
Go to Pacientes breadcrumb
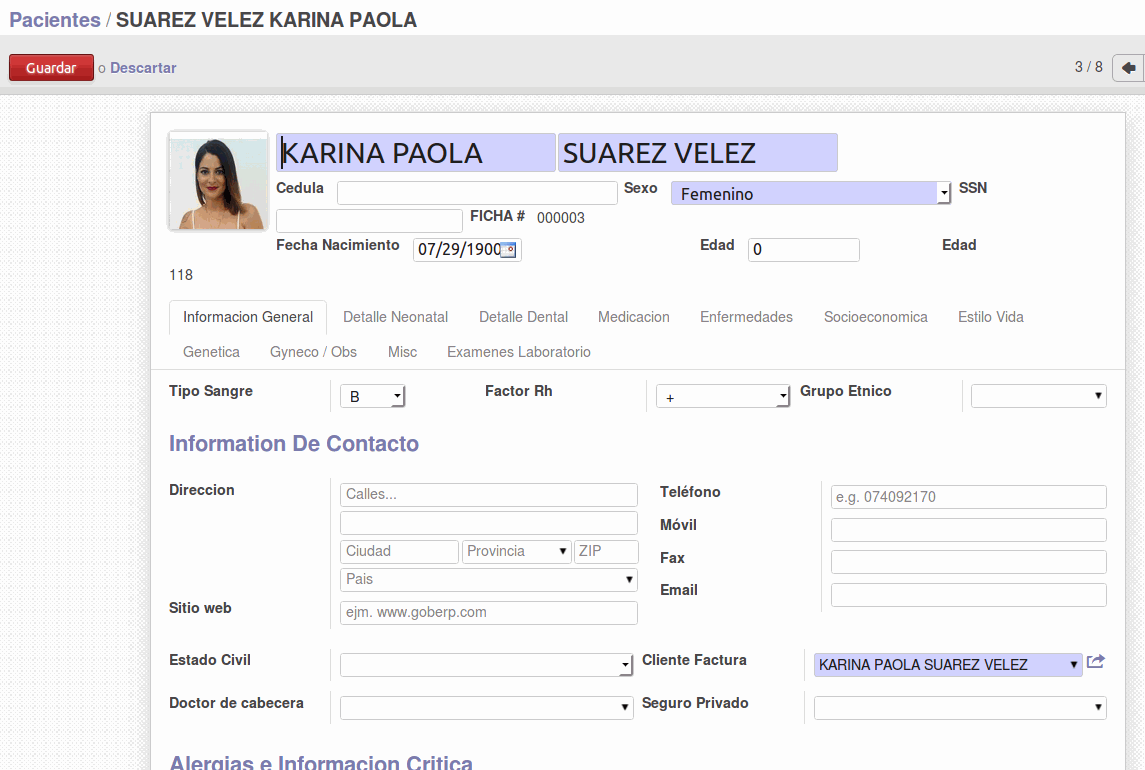(x=55, y=20)
